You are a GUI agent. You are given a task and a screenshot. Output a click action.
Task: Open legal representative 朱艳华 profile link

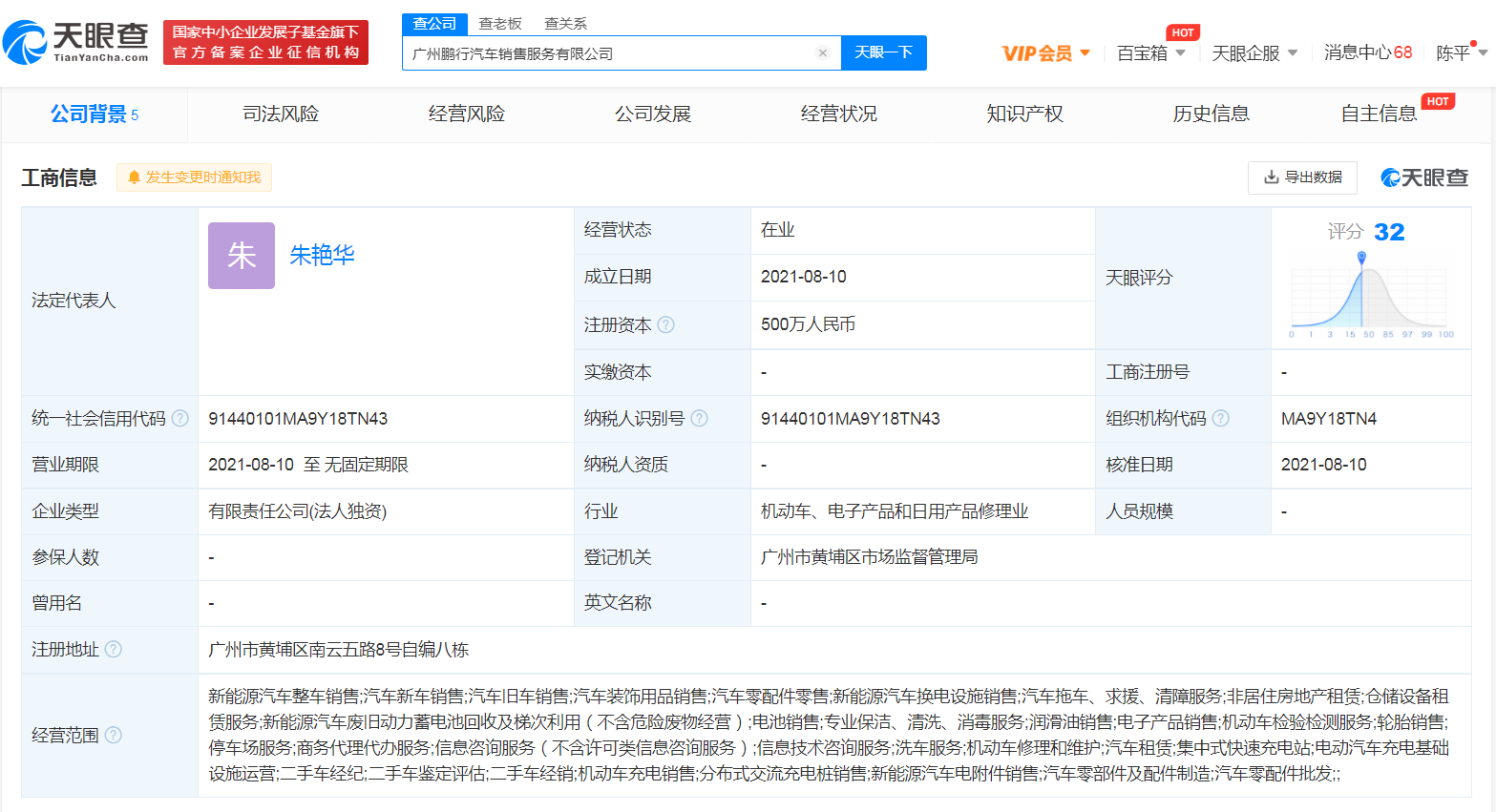322,255
